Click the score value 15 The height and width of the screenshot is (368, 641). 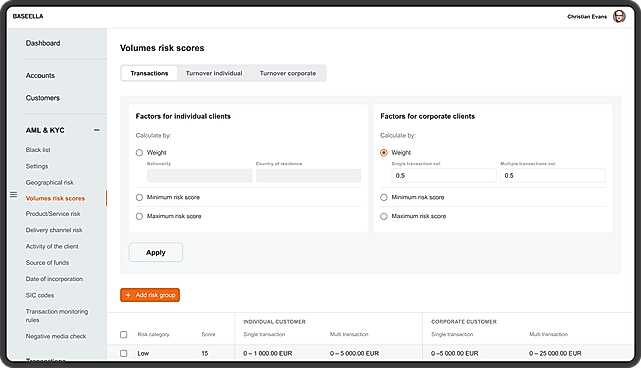coord(205,353)
